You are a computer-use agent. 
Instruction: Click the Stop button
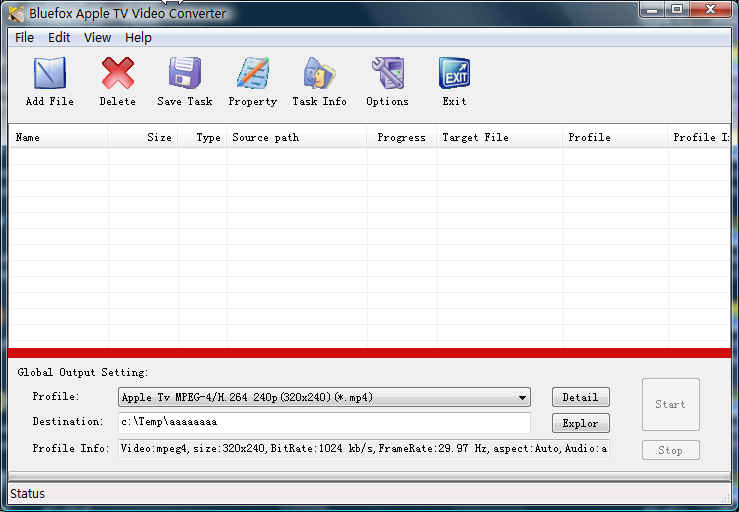pos(671,451)
